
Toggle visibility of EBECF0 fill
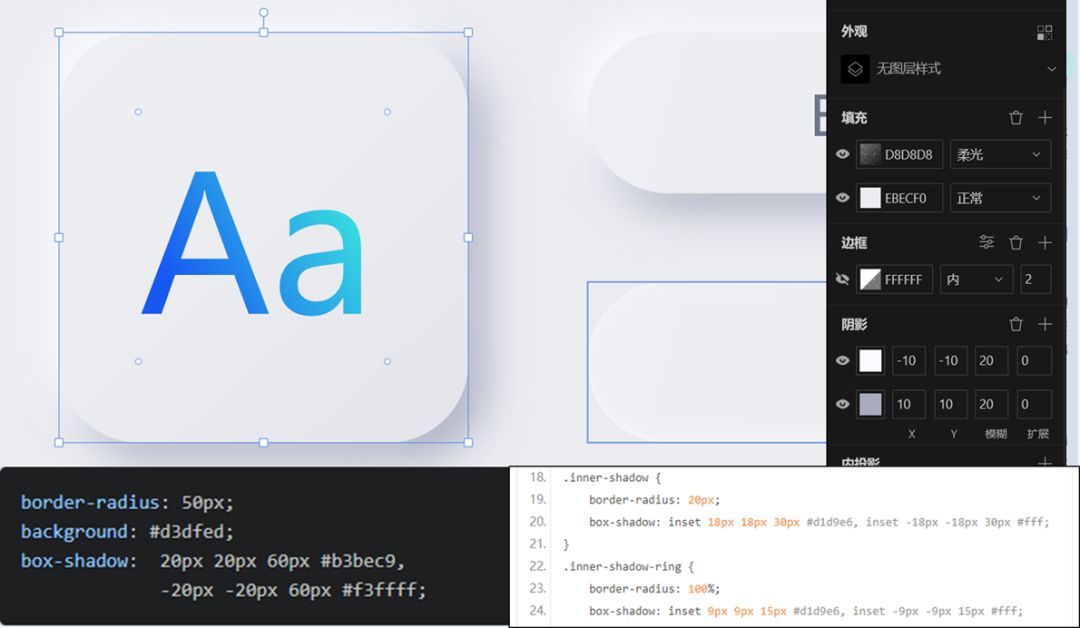point(842,198)
